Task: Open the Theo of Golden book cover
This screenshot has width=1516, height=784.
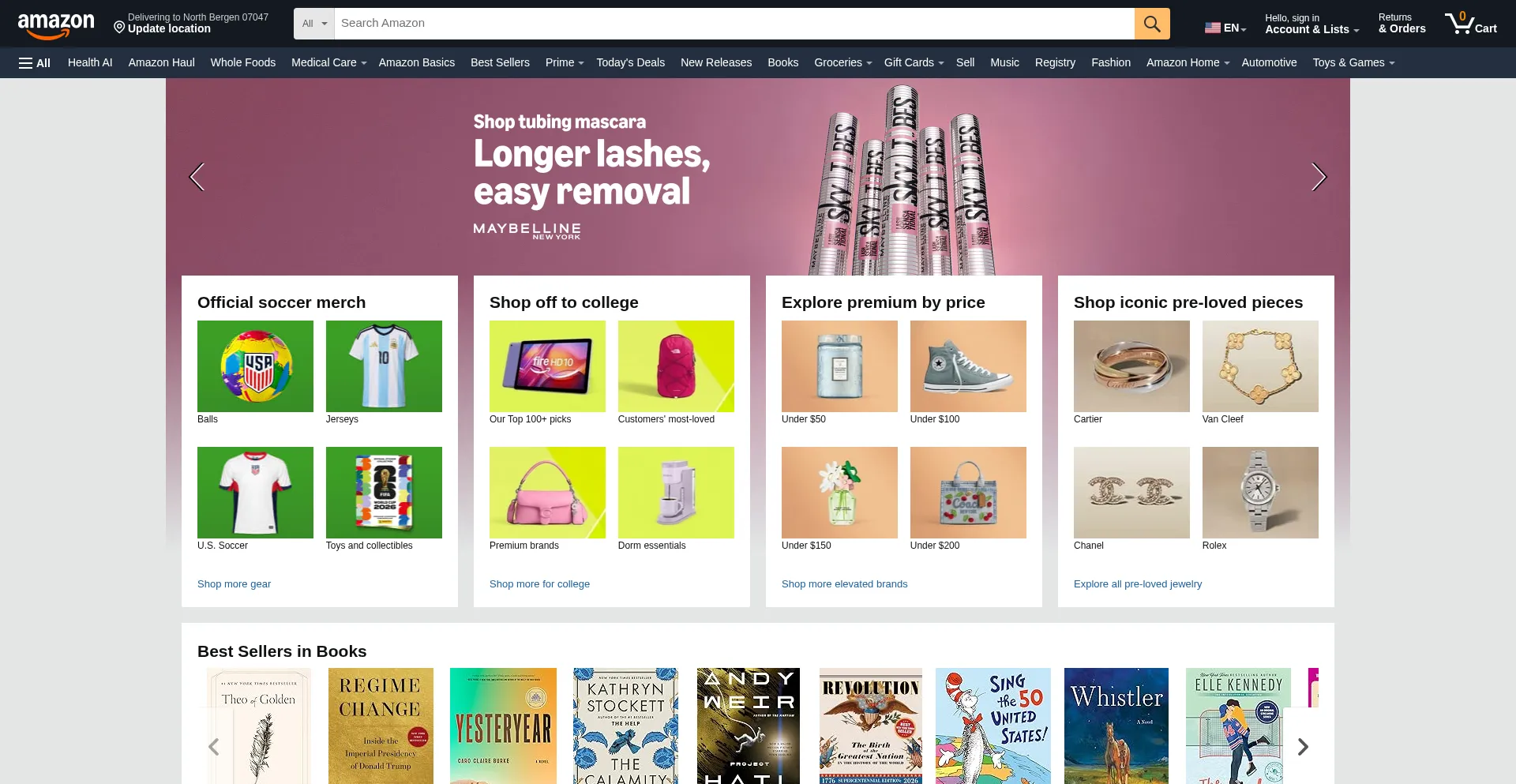Action: 259,726
